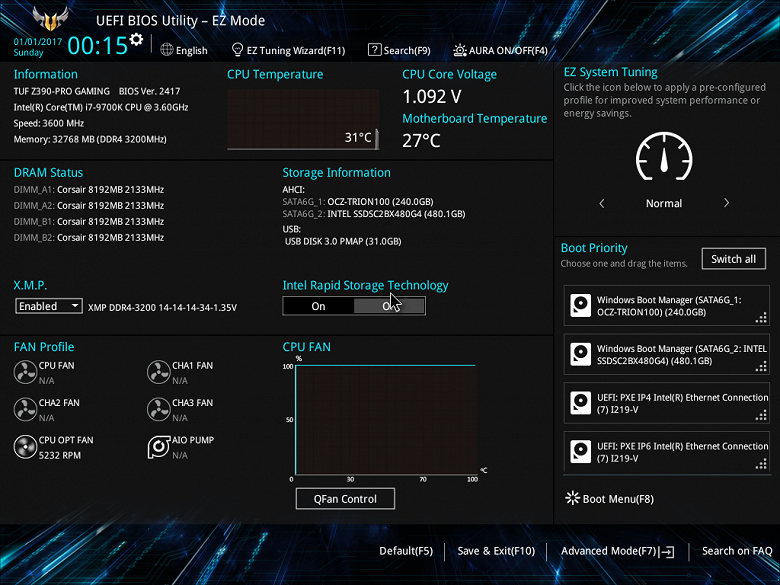Click drag handle on PXE IP6 entry

tap(761, 464)
